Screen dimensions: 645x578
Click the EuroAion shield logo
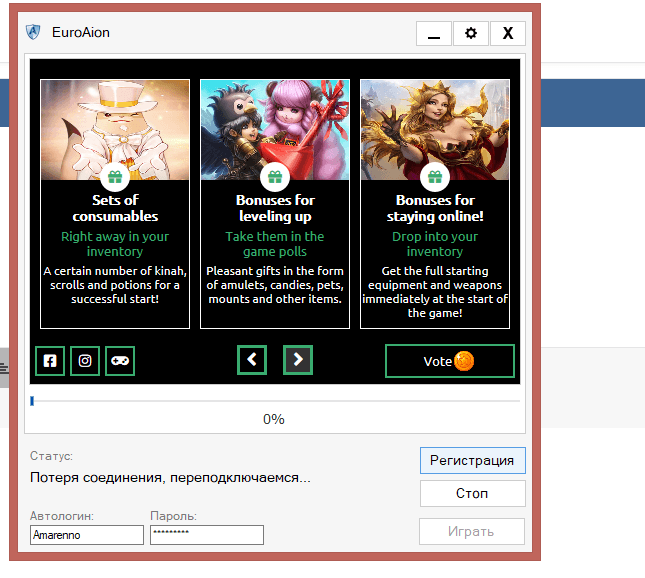[34, 32]
